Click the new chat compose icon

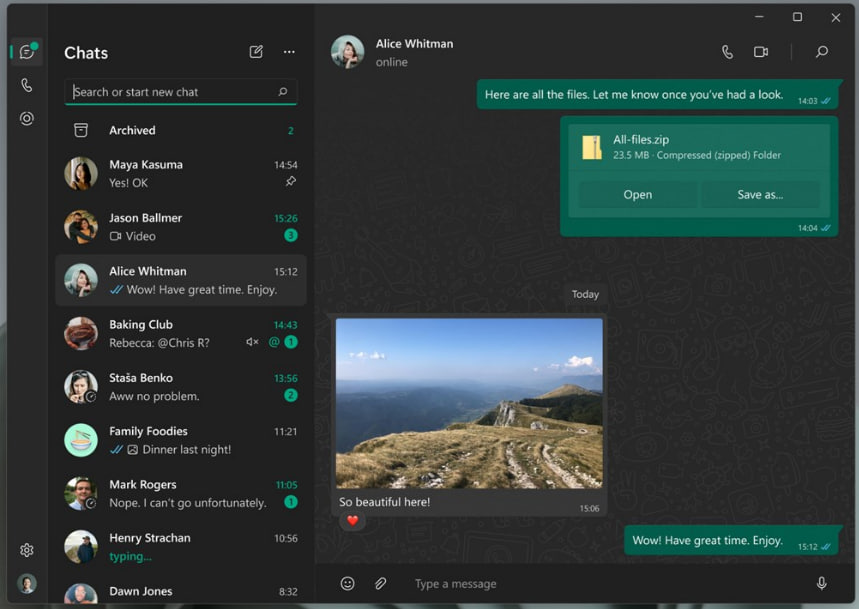(x=256, y=52)
